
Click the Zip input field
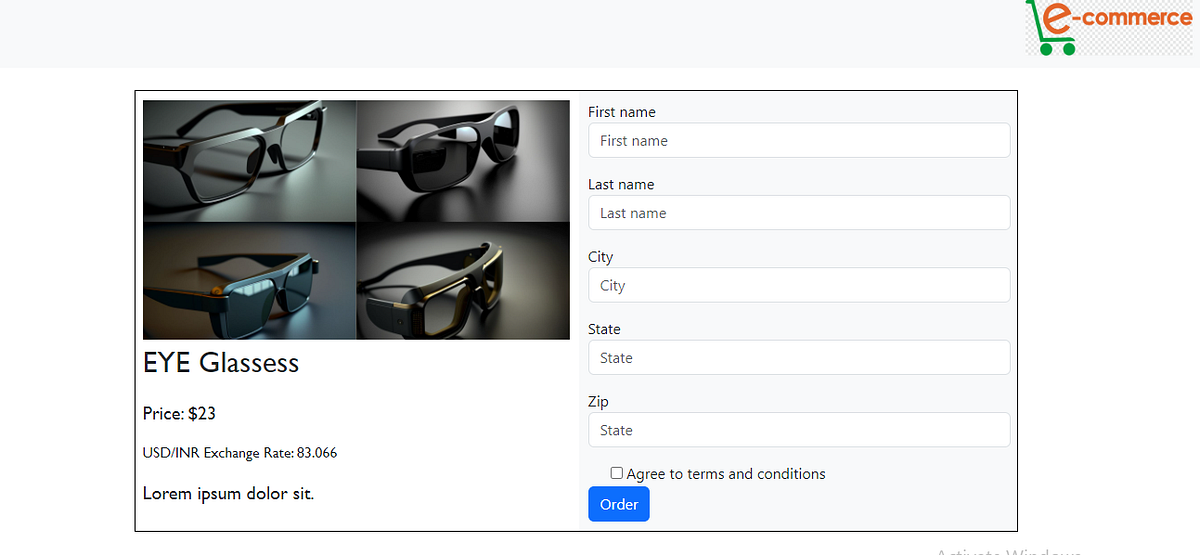point(799,430)
